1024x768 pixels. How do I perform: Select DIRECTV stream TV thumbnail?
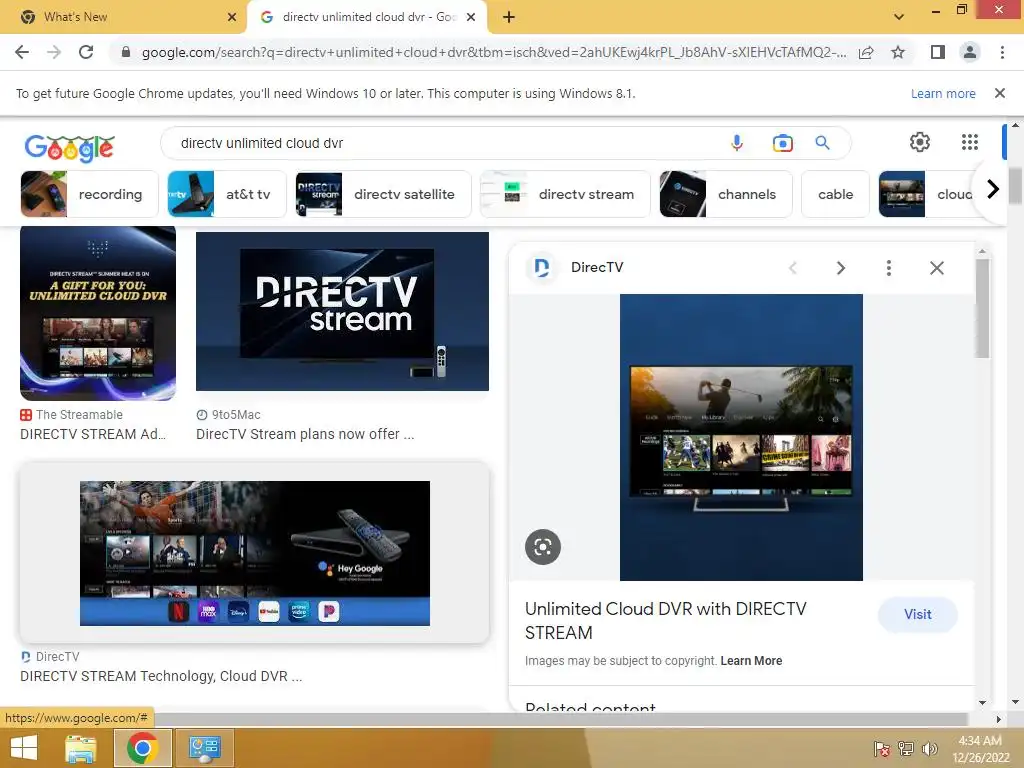coord(342,312)
